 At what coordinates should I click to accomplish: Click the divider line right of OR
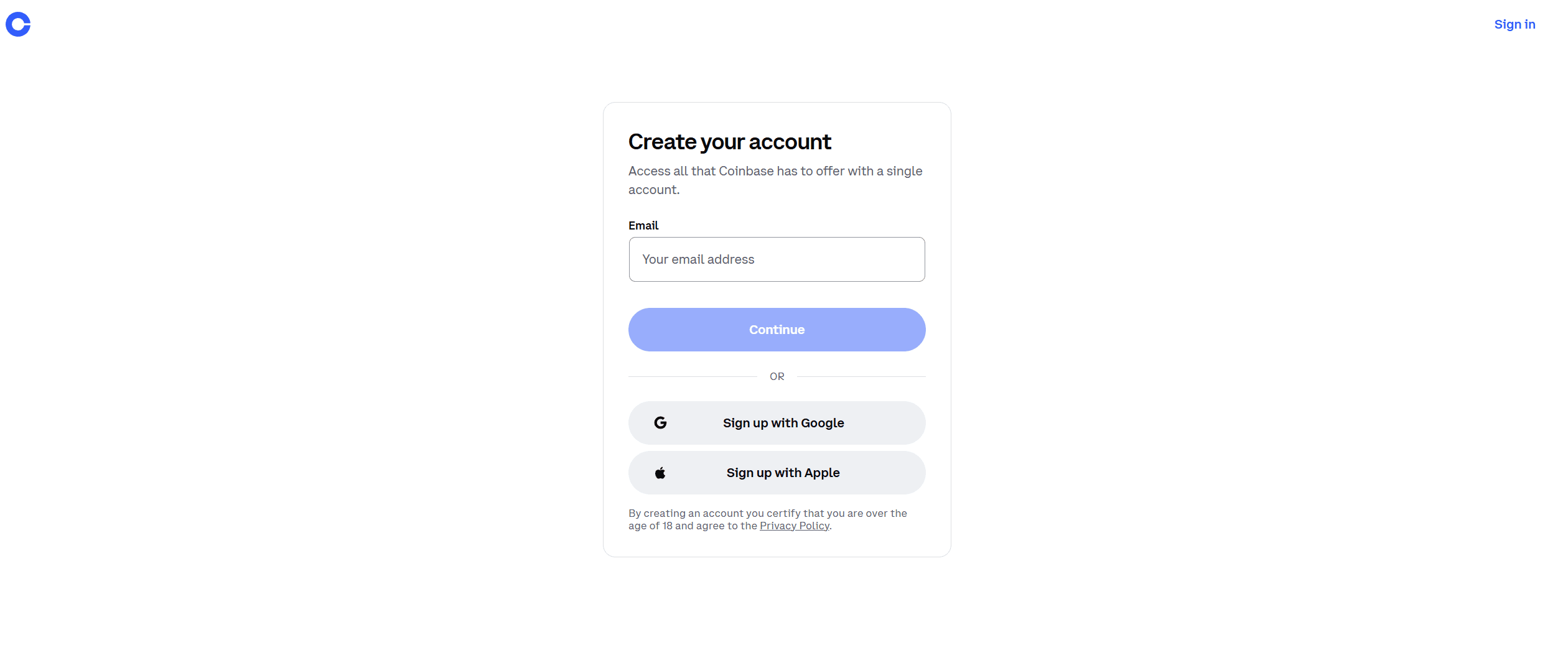pos(861,377)
